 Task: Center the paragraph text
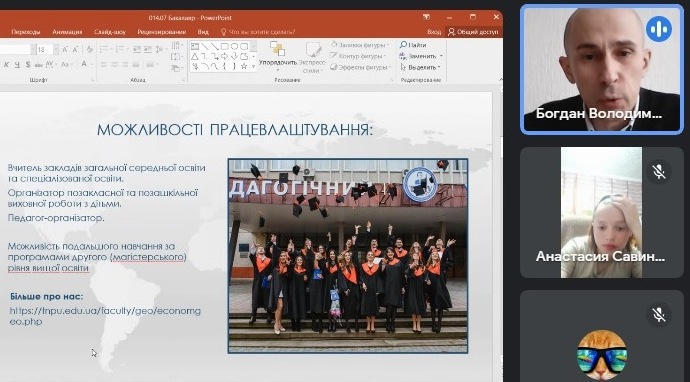114,65
